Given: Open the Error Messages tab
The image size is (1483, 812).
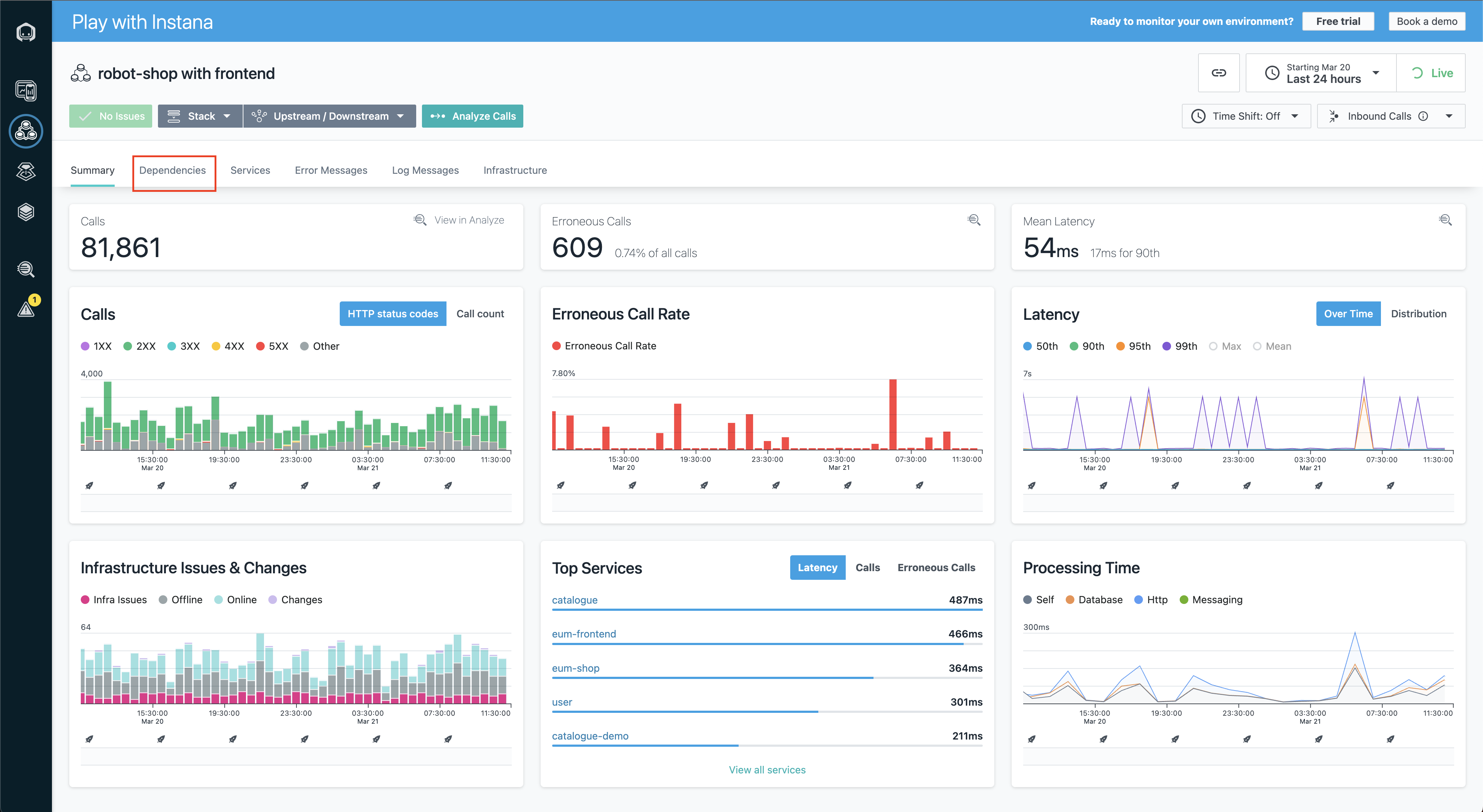Looking at the screenshot, I should [330, 170].
